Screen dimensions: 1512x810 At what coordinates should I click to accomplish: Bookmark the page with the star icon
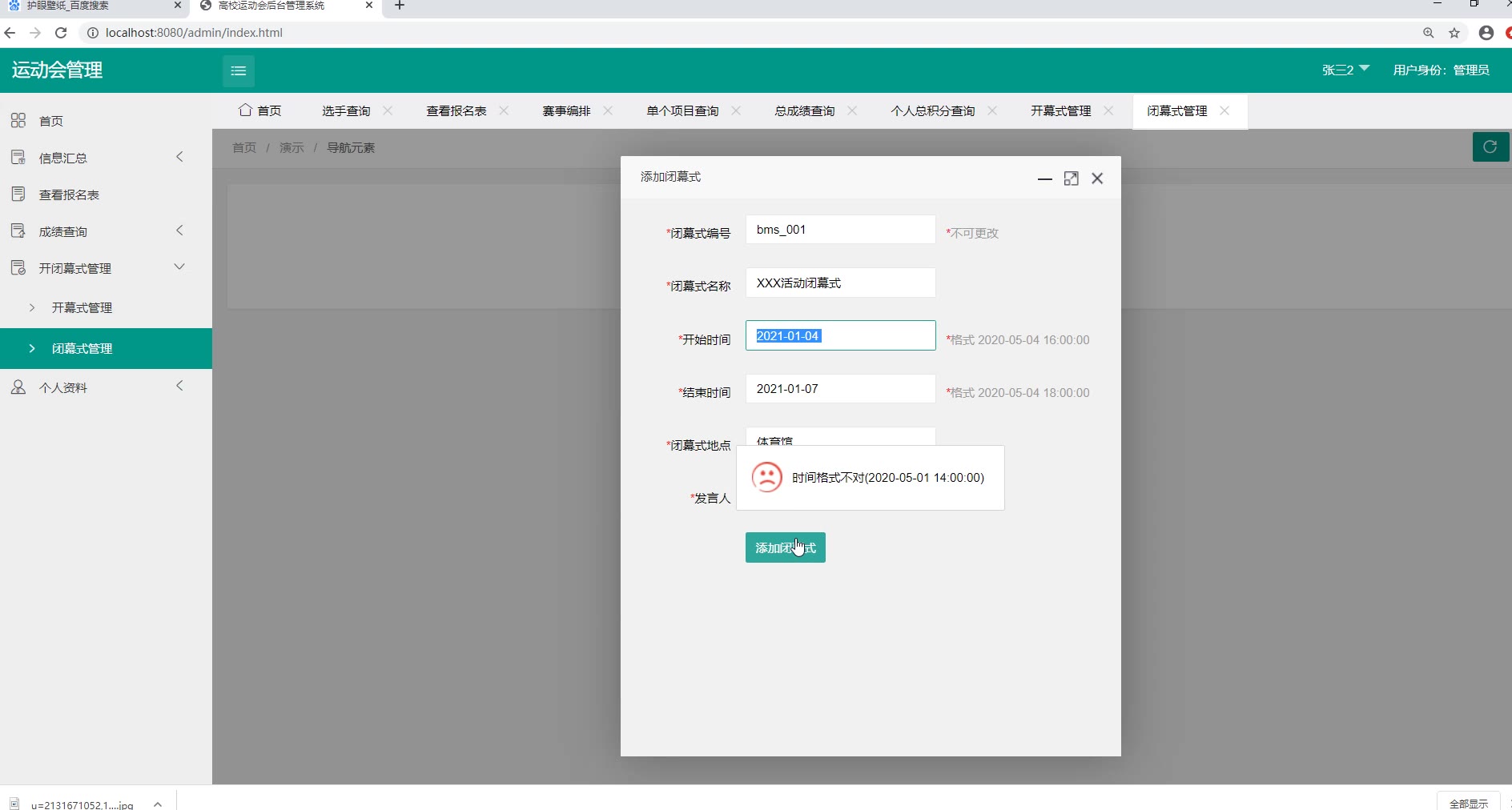pyautogui.click(x=1454, y=33)
